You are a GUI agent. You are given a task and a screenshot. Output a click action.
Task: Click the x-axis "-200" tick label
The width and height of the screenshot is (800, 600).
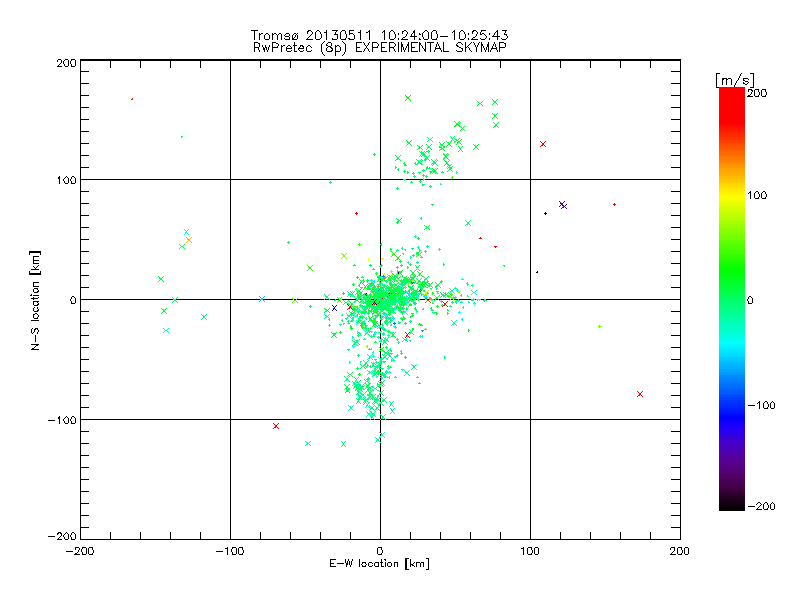(x=80, y=551)
